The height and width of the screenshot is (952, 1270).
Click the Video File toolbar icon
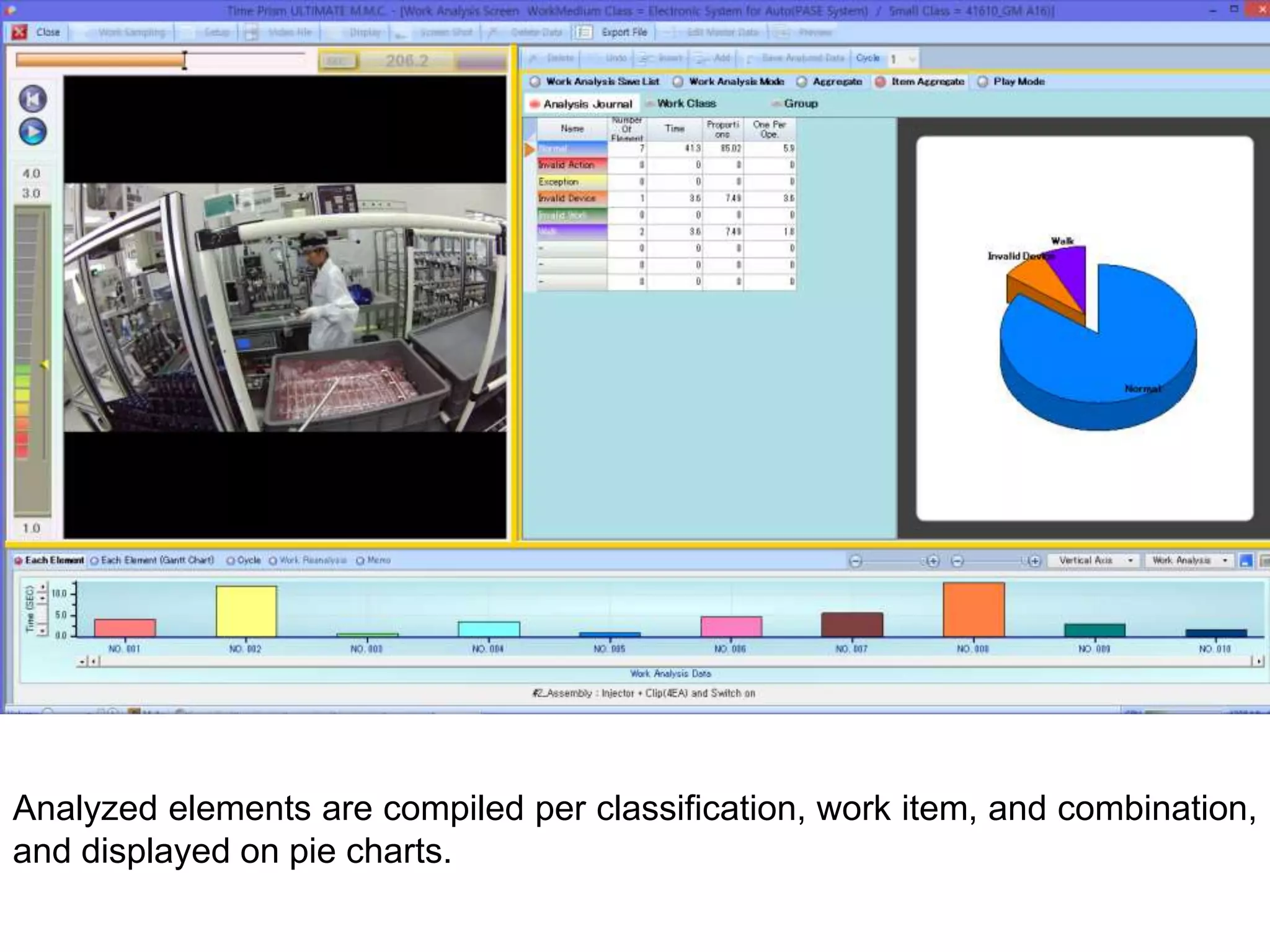pyautogui.click(x=251, y=32)
